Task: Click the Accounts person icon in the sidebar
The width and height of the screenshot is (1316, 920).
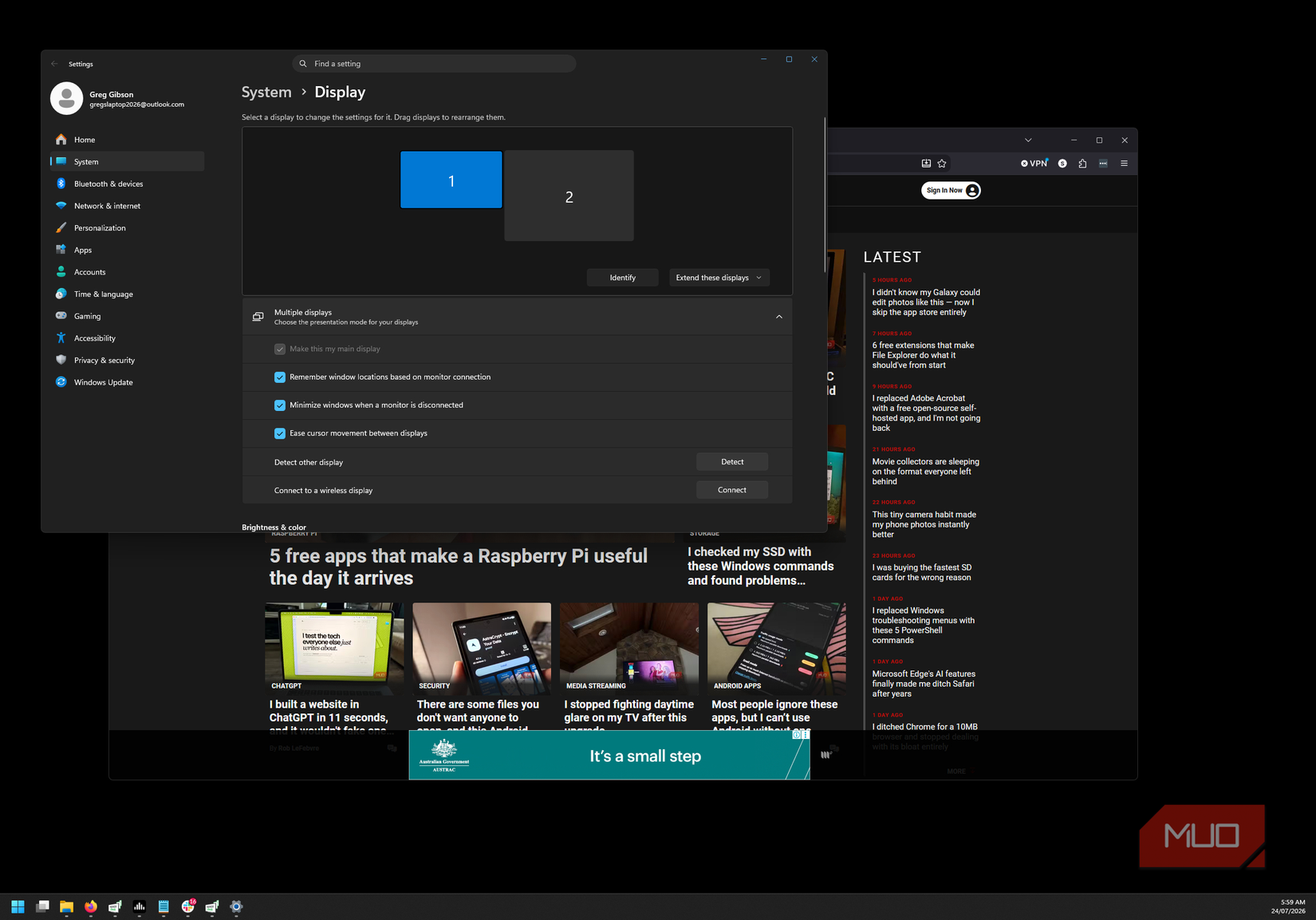Action: tap(61, 272)
